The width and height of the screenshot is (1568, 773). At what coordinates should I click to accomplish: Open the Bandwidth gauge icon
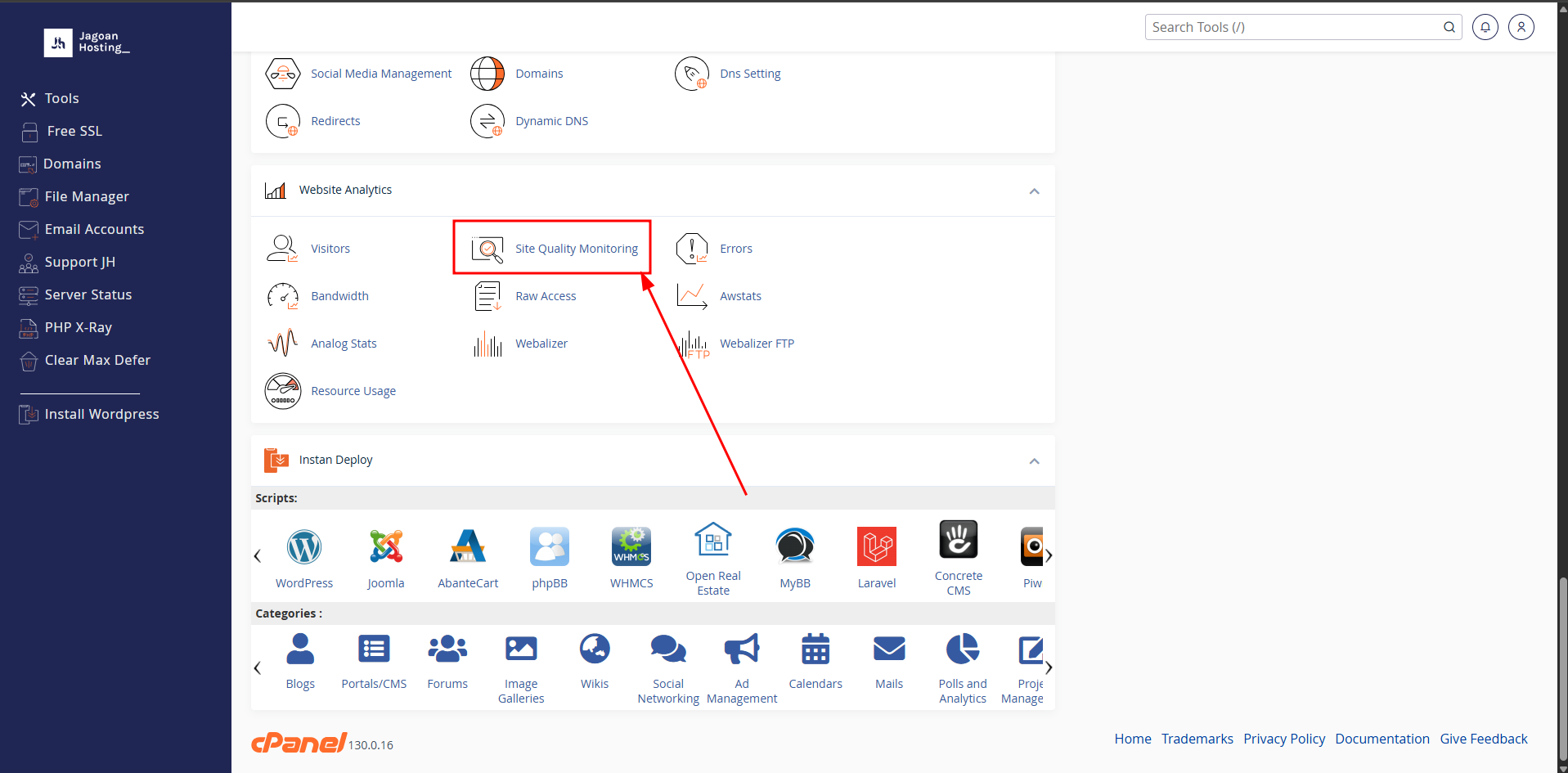[x=283, y=296]
